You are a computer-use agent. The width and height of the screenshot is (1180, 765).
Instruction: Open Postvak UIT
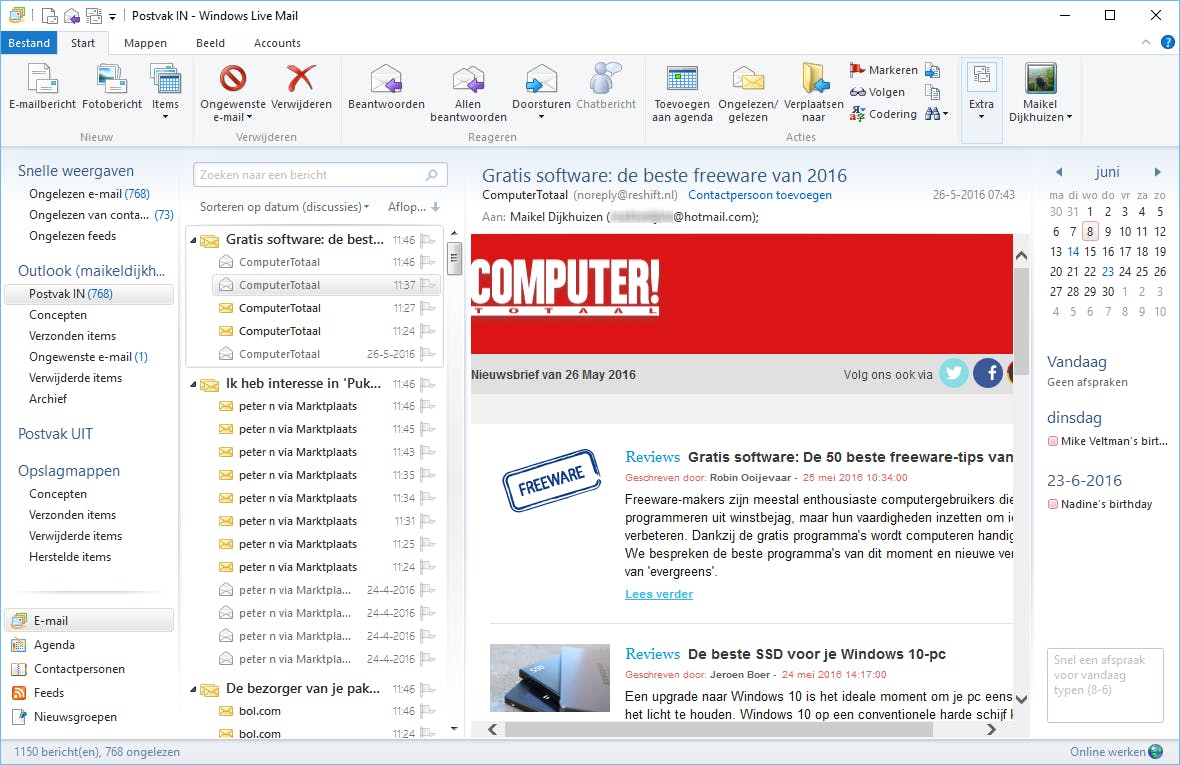(55, 433)
